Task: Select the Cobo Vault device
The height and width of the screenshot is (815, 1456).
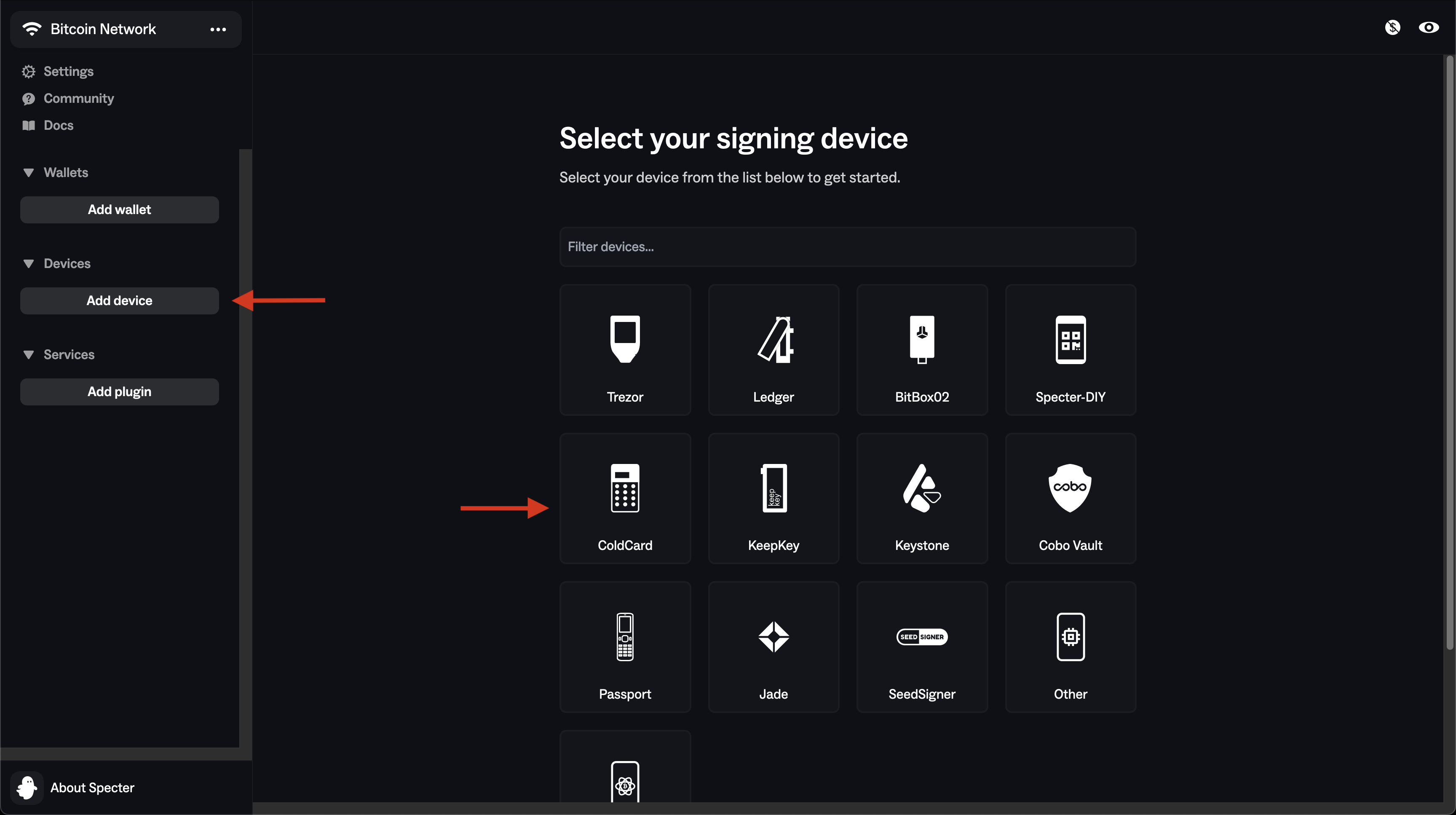Action: [x=1070, y=499]
